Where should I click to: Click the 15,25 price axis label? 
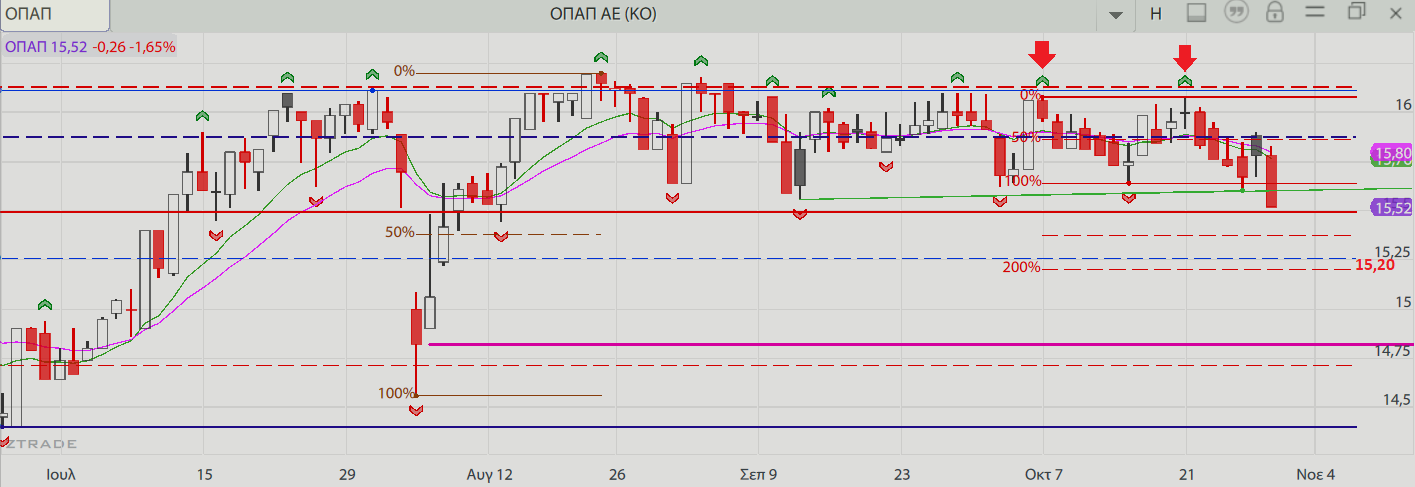pos(1393,252)
